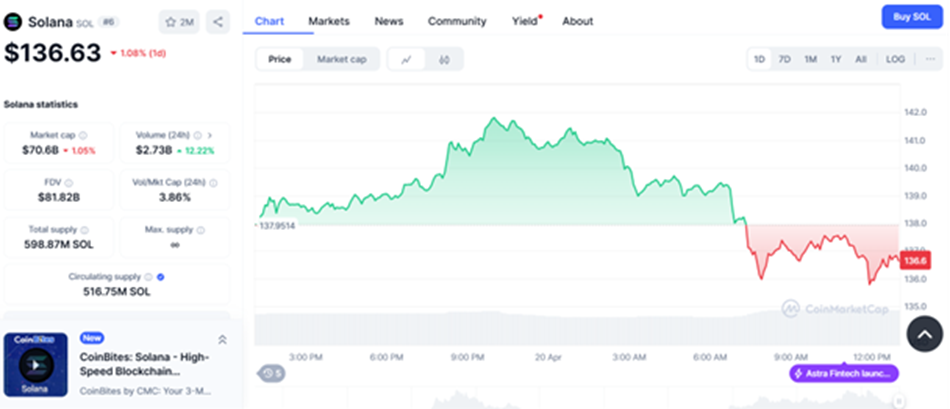950x409 pixels.
Task: Click the verified circulating supply badge
Action: [161, 277]
